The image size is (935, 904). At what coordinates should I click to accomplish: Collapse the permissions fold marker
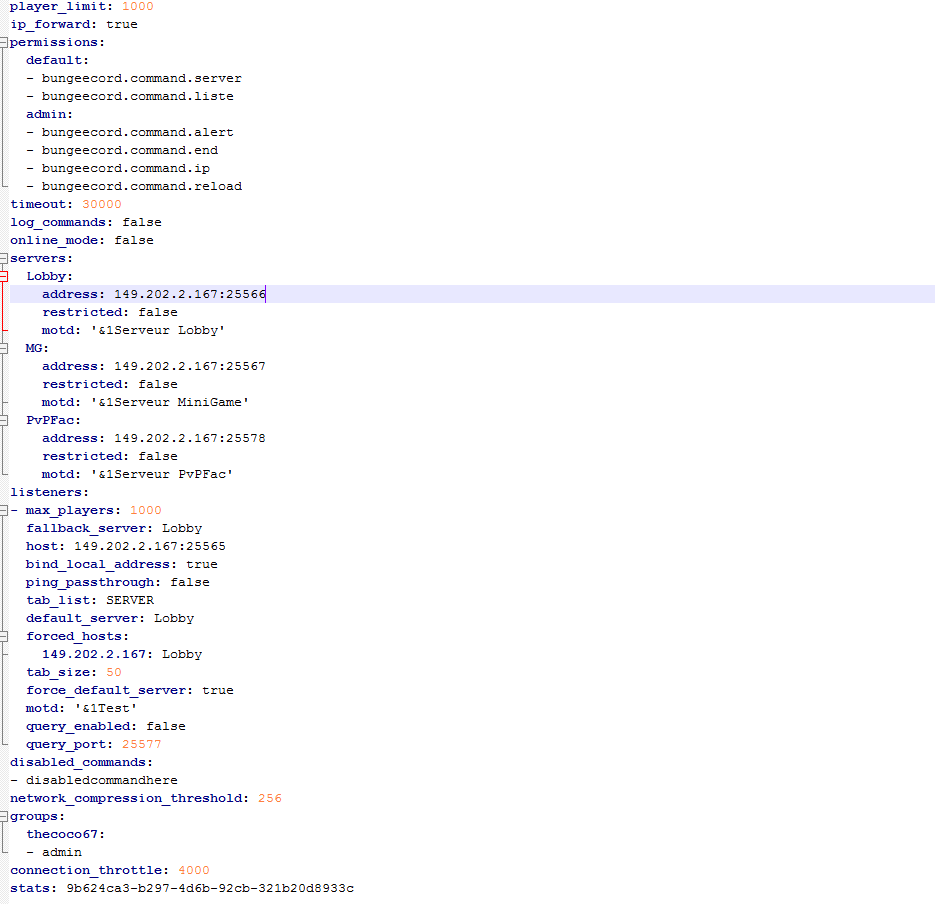pos(4,42)
